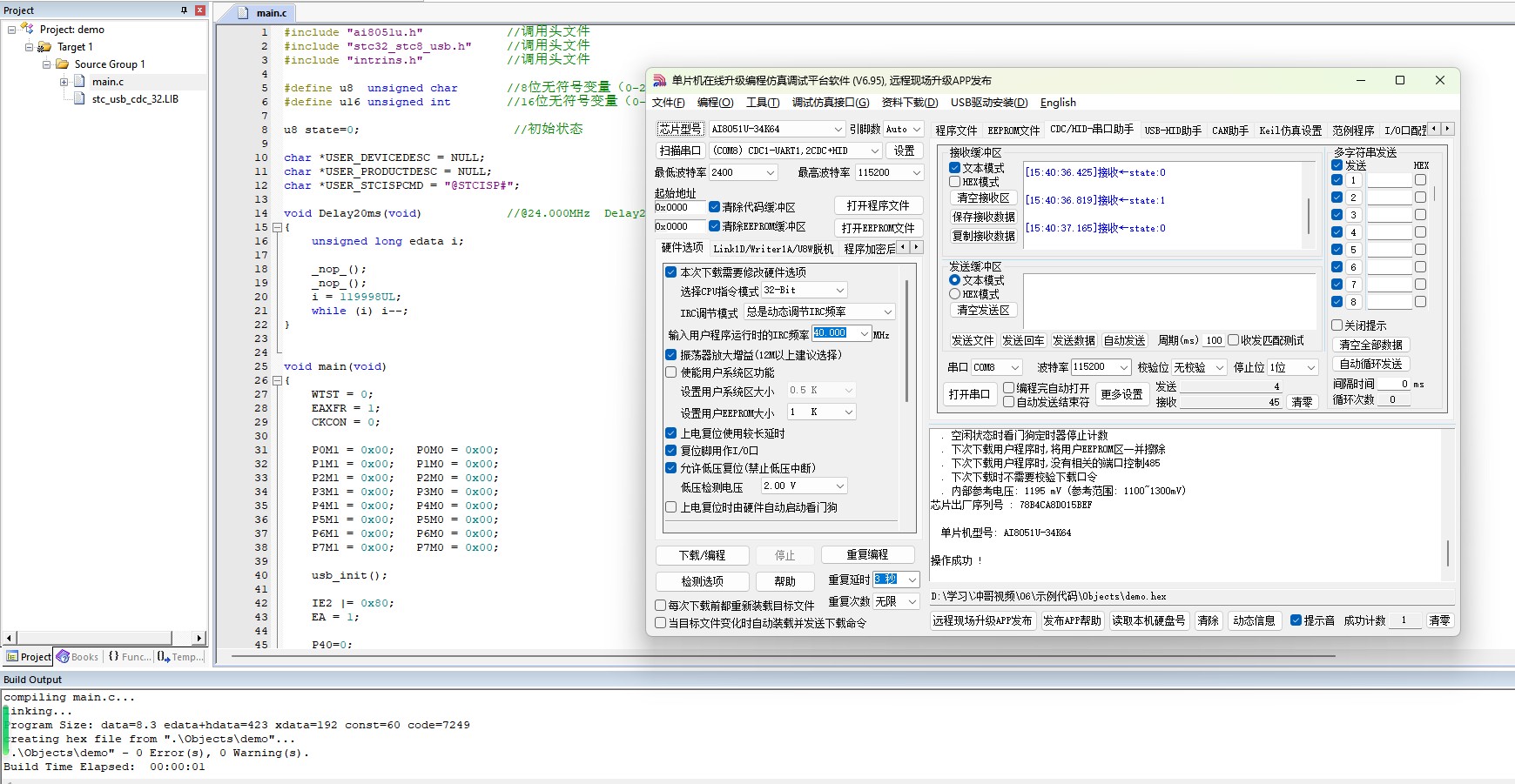Open the Templates tab in Keil

pyautogui.click(x=181, y=657)
